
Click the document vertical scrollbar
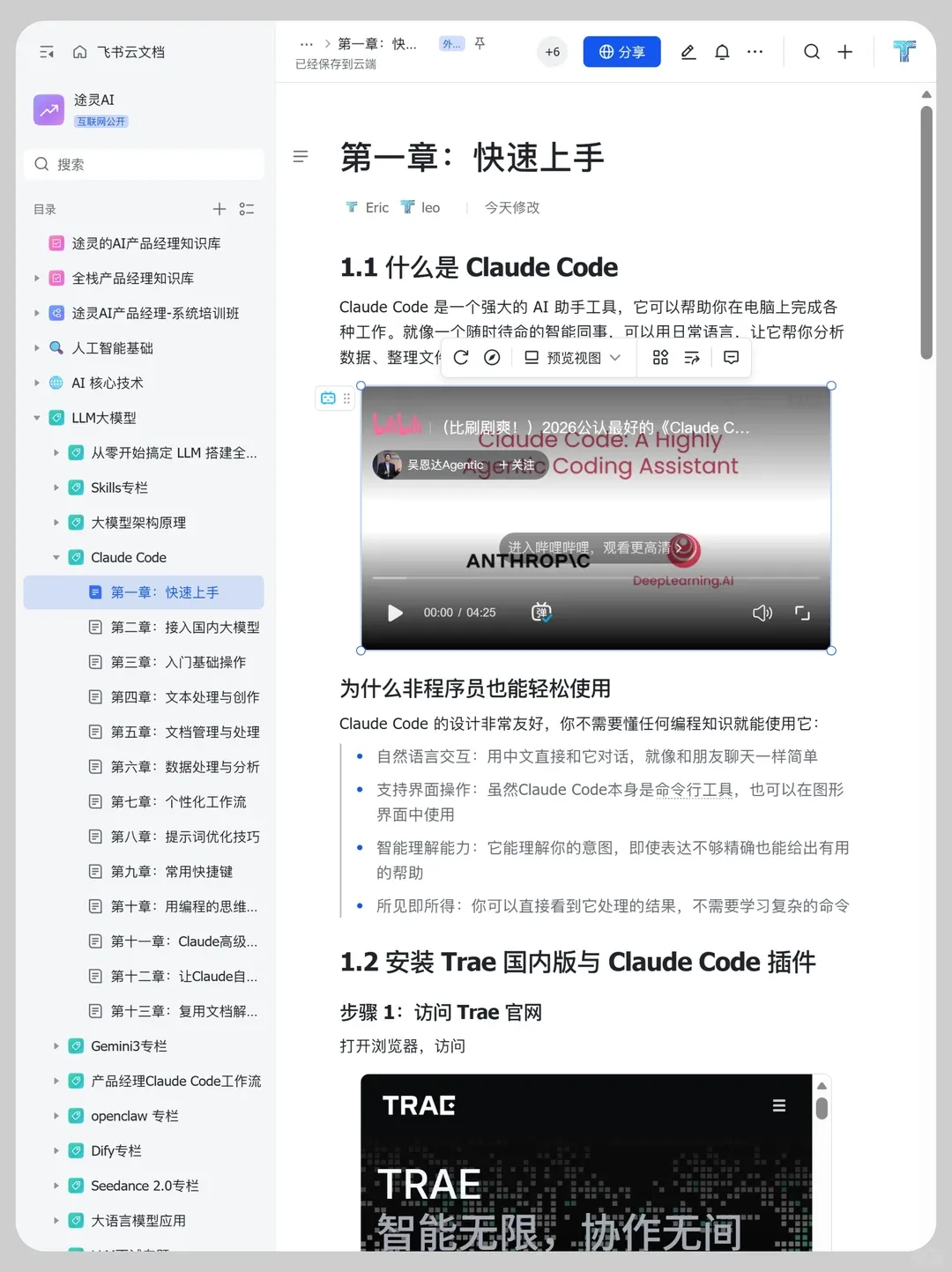[x=926, y=233]
